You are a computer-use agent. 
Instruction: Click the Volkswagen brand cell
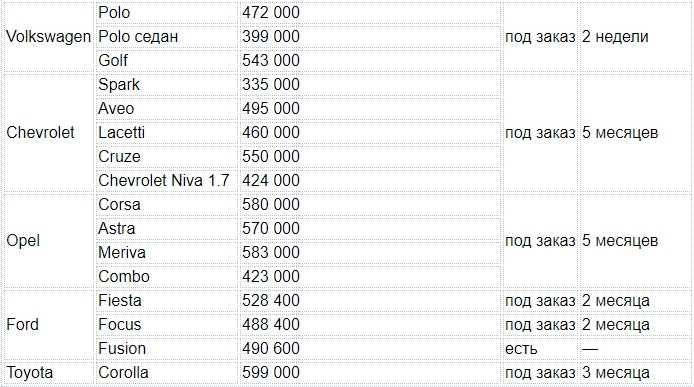pos(48,36)
